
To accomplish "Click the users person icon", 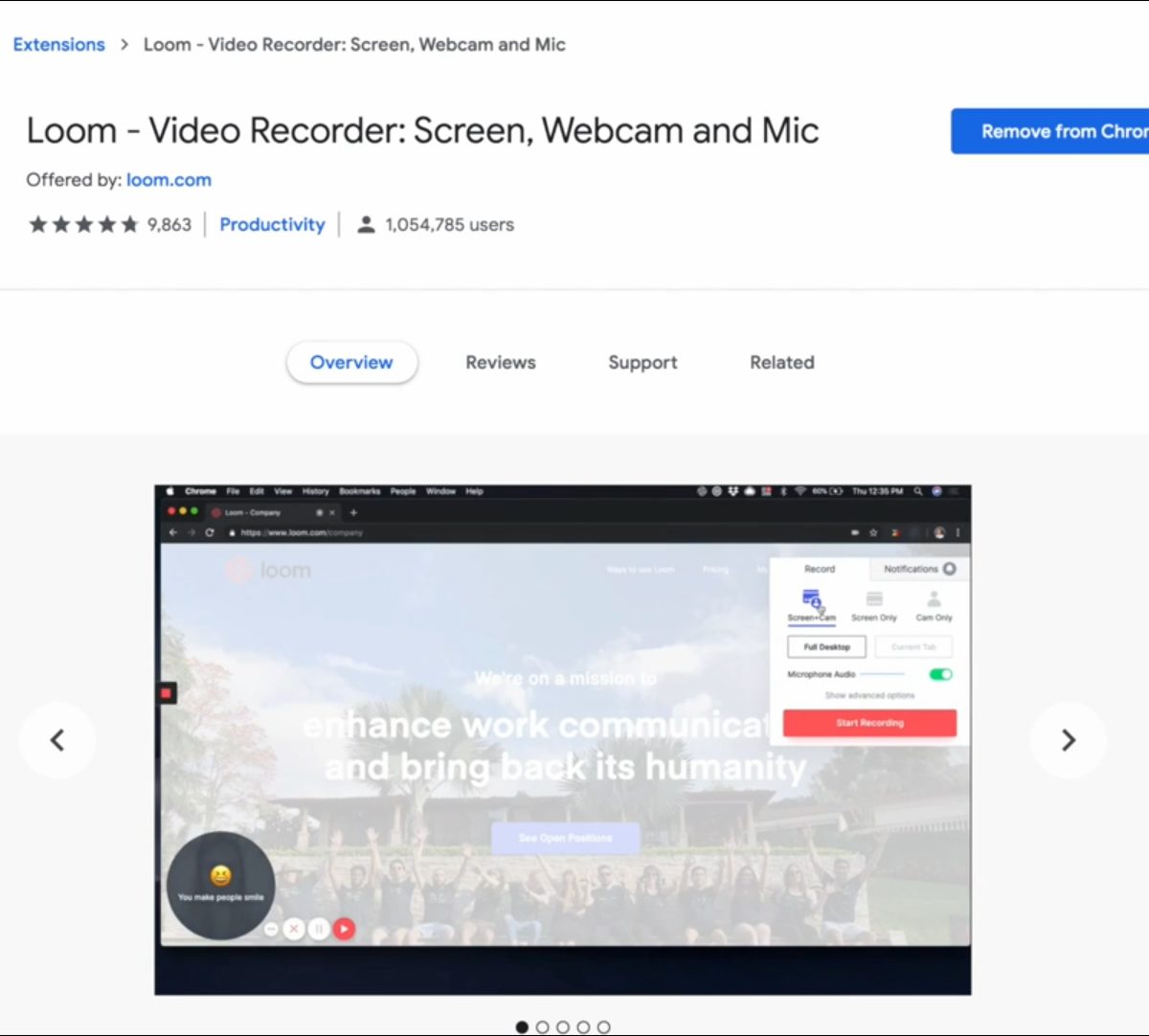I will coord(366,225).
